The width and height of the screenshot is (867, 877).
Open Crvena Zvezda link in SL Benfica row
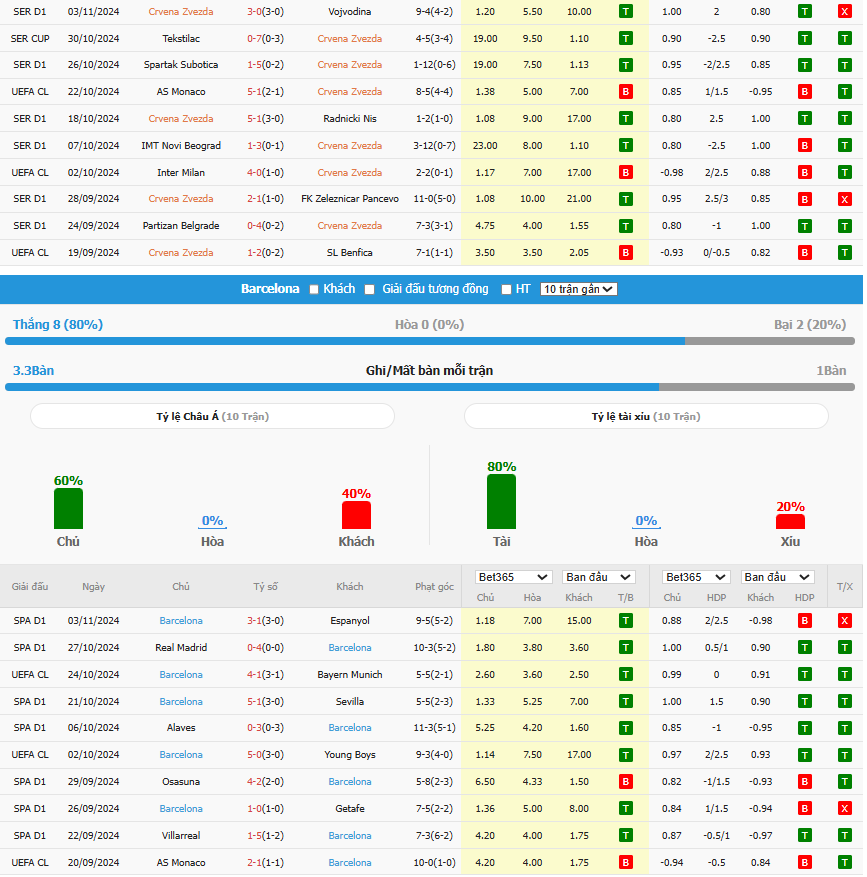[181, 253]
